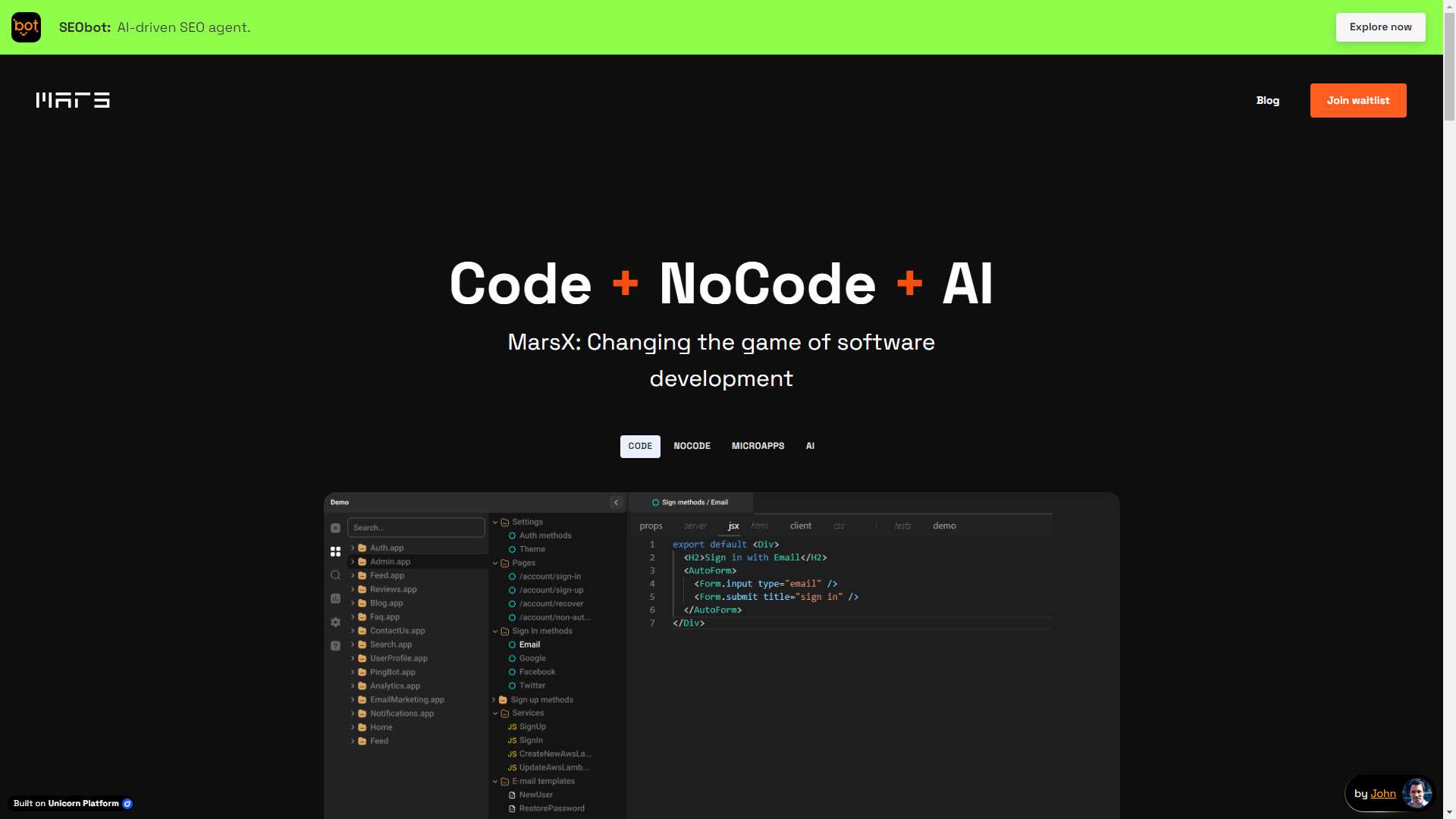The height and width of the screenshot is (819, 1456).
Task: Open the Built on Unicorn Platform link
Action: coord(73,804)
